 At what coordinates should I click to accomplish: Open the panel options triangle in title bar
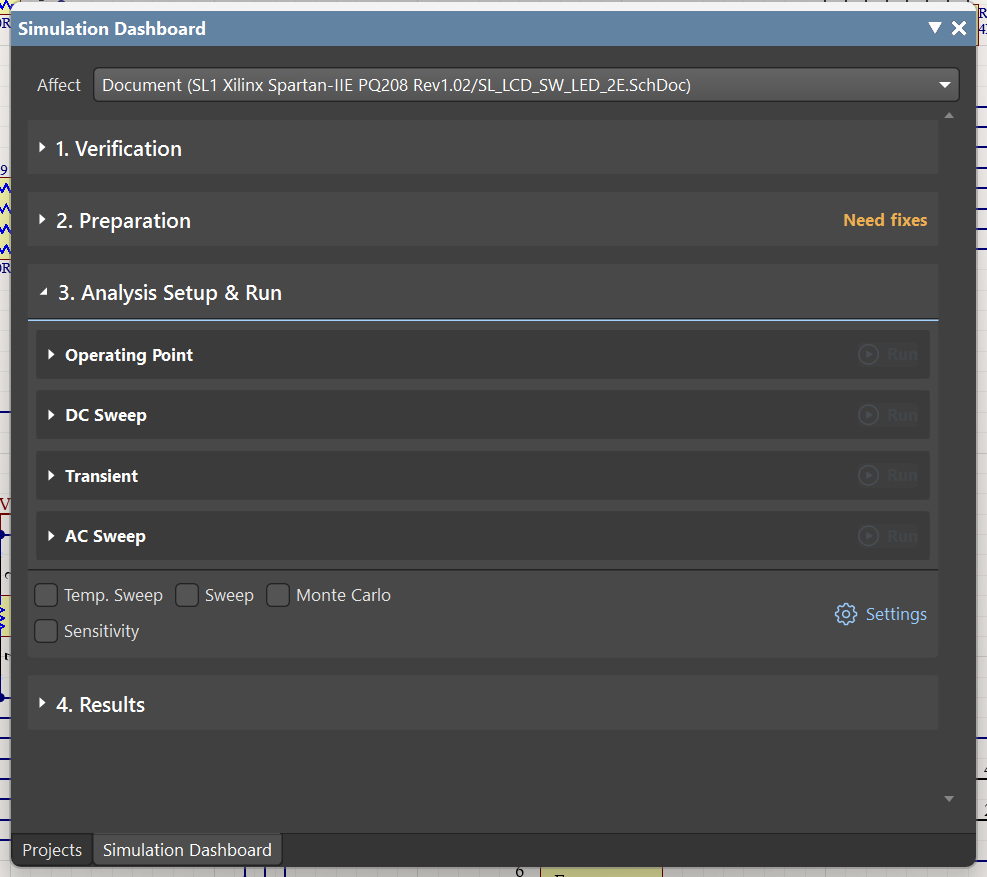click(x=935, y=28)
